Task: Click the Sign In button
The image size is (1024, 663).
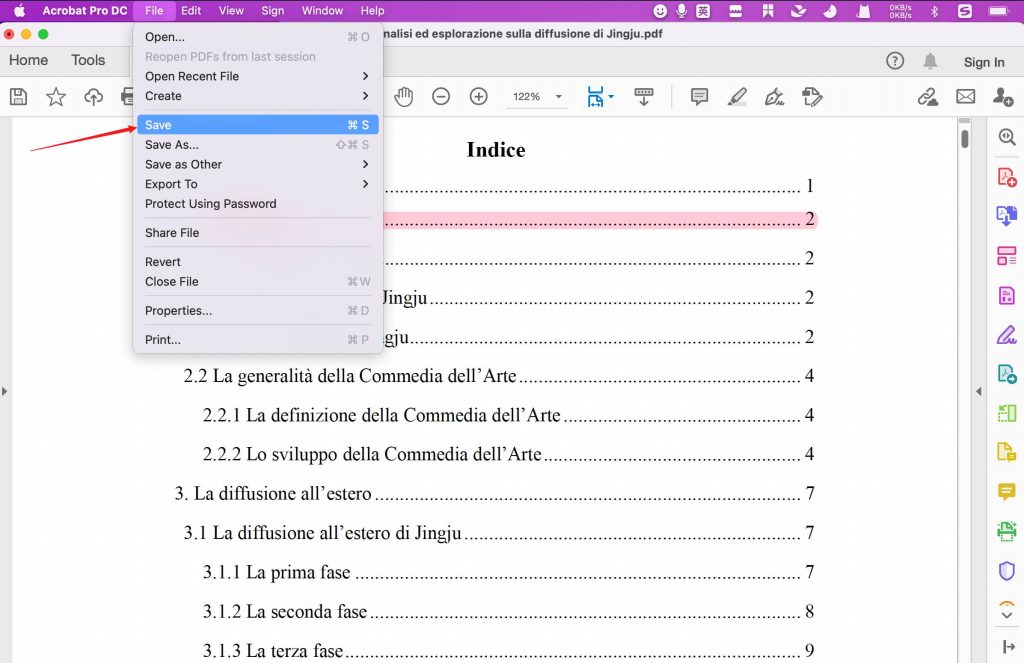Action: pyautogui.click(x=984, y=61)
